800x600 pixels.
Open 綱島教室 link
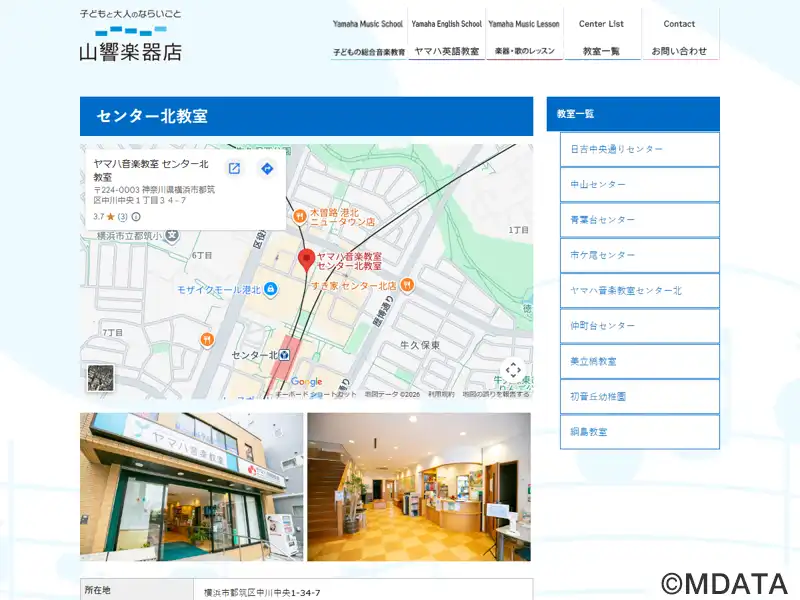click(640, 432)
